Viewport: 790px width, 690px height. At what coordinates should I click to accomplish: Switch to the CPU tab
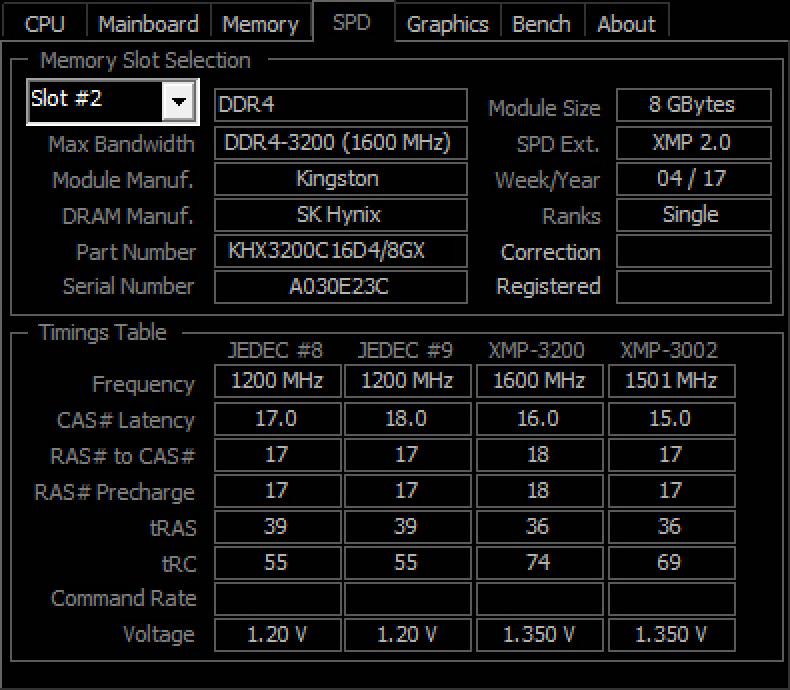(44, 24)
